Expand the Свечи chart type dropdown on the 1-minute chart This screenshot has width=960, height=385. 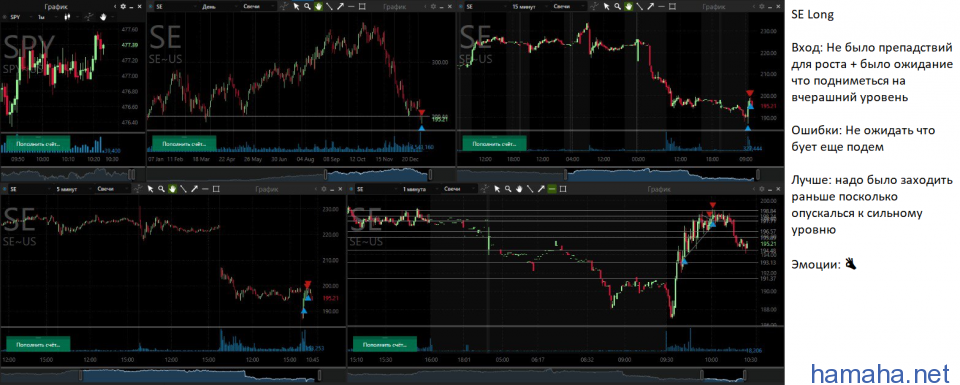tap(459, 189)
